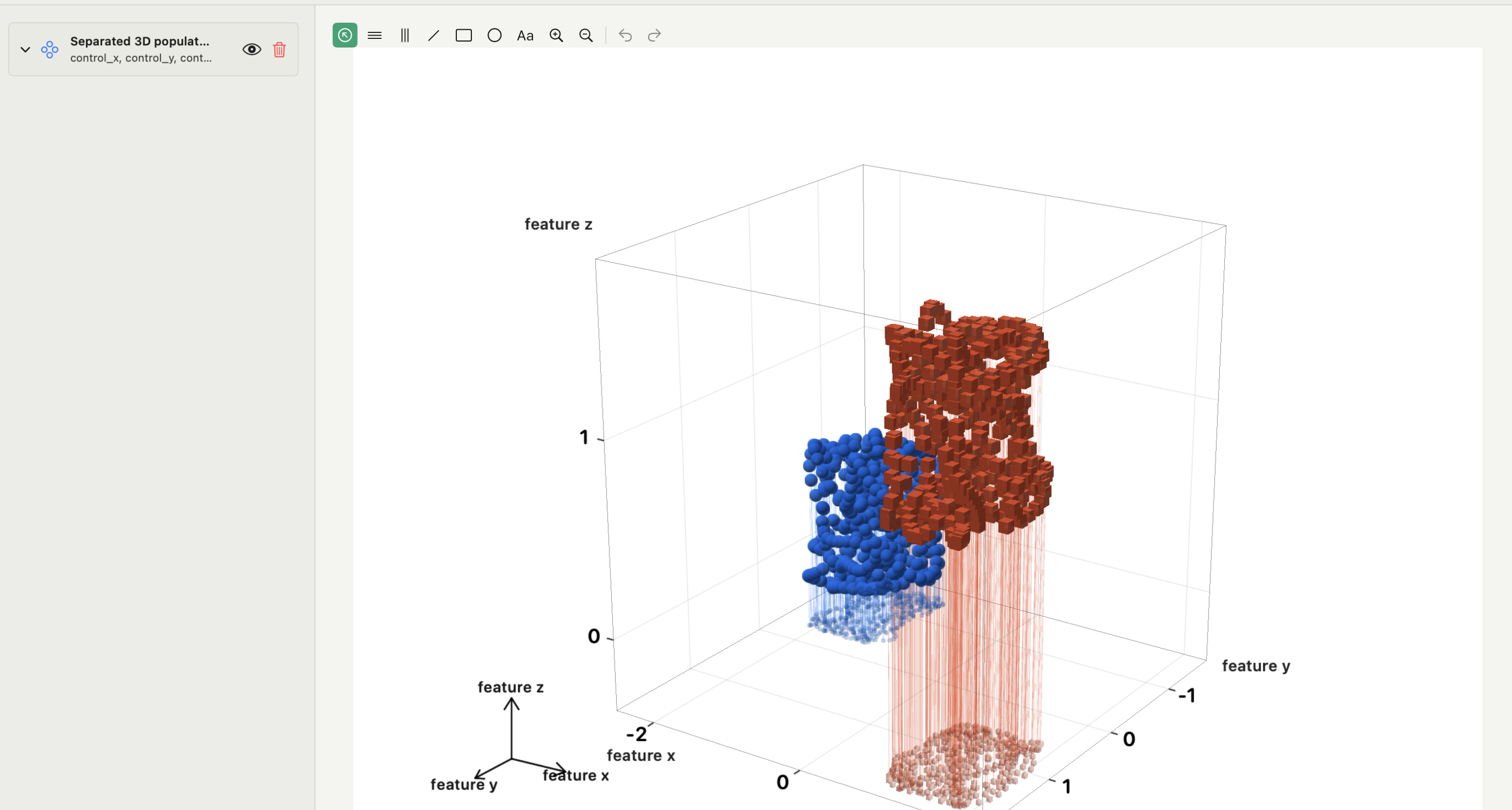
Task: Redo the last action
Action: tap(654, 36)
